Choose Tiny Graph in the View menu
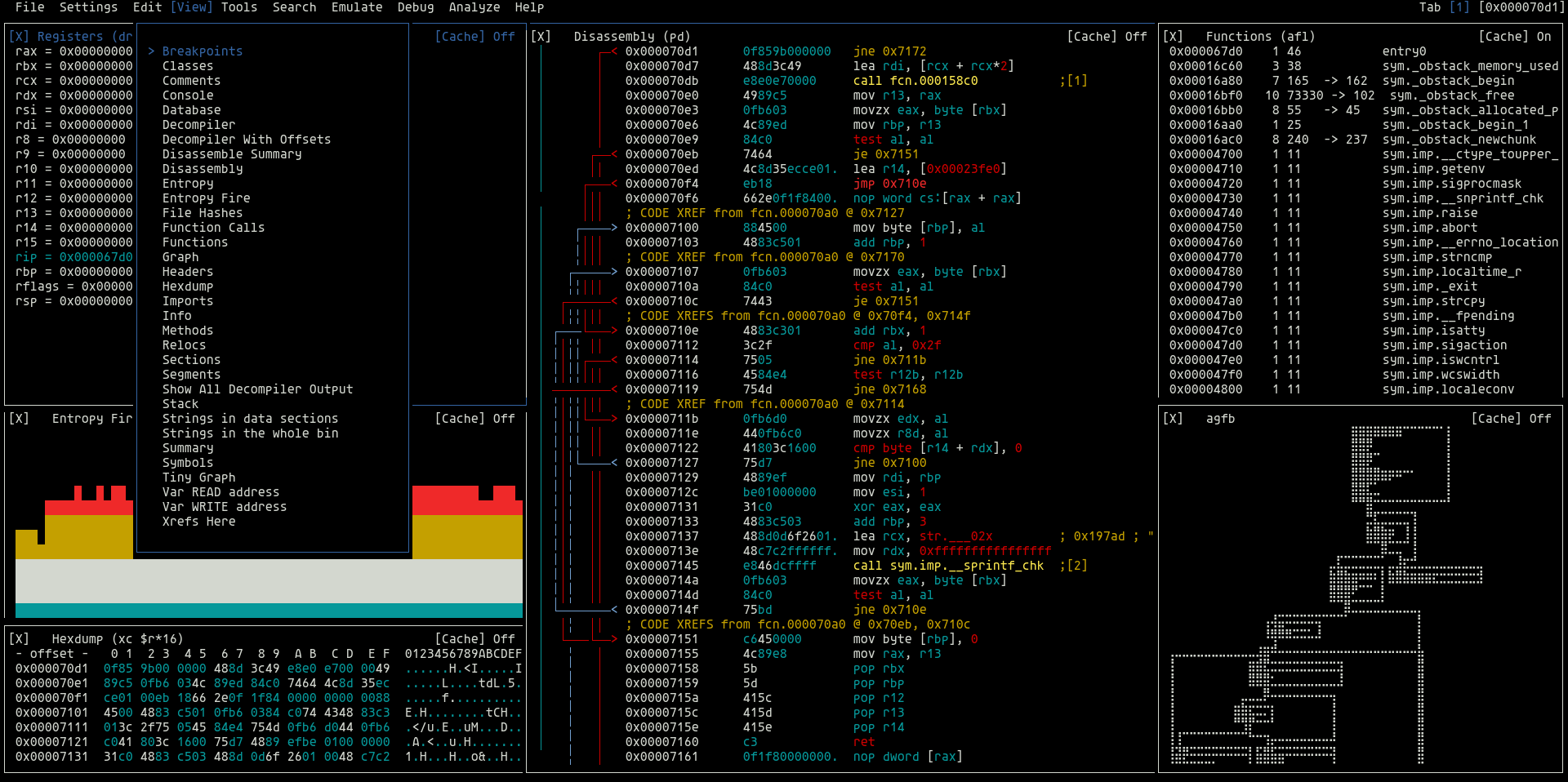 tap(198, 477)
